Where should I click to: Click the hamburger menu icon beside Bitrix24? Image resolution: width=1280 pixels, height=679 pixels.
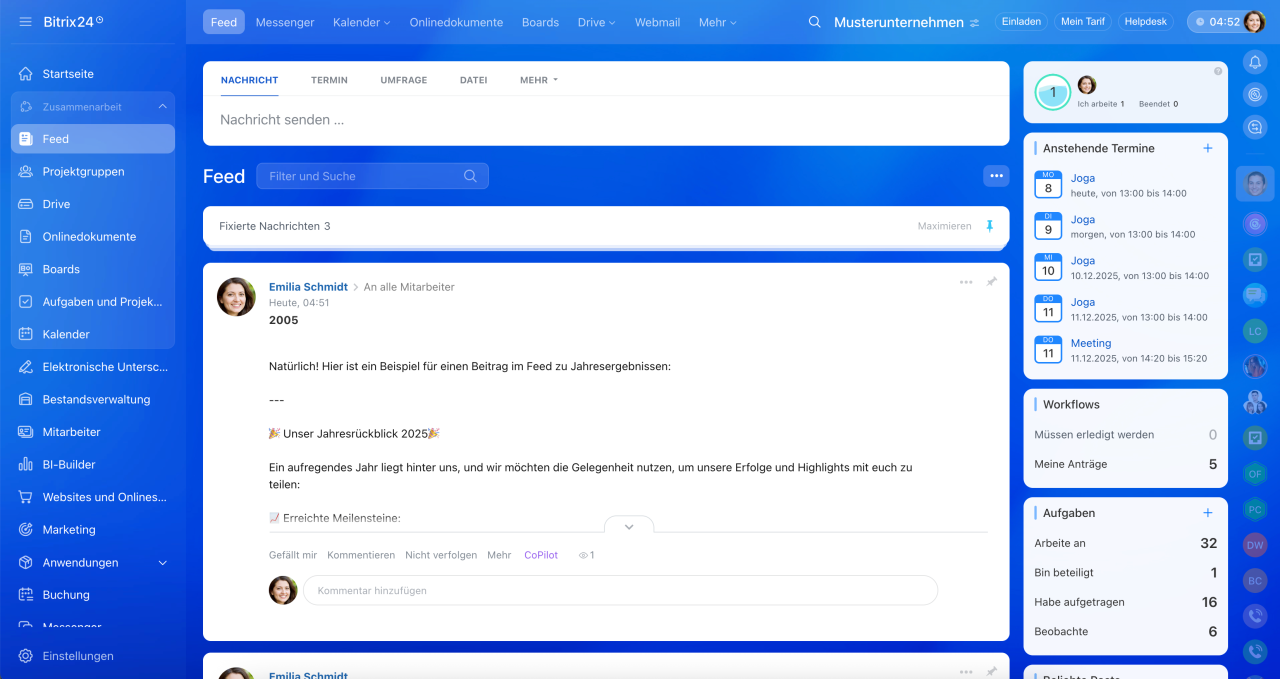[25, 21]
